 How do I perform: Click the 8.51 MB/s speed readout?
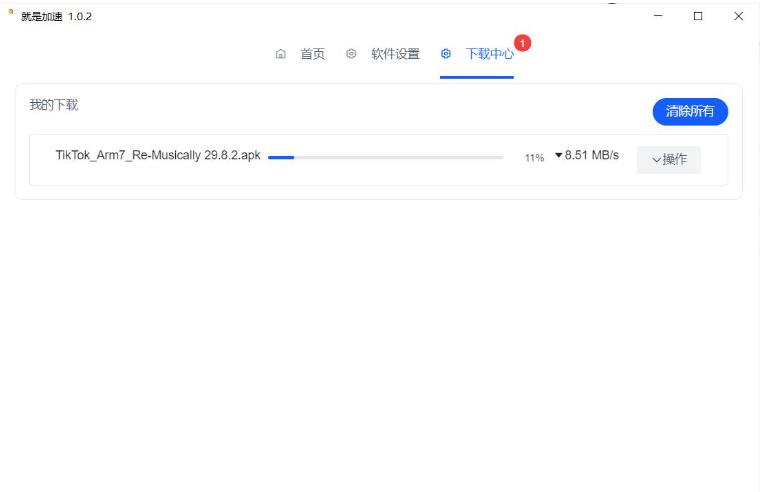592,155
